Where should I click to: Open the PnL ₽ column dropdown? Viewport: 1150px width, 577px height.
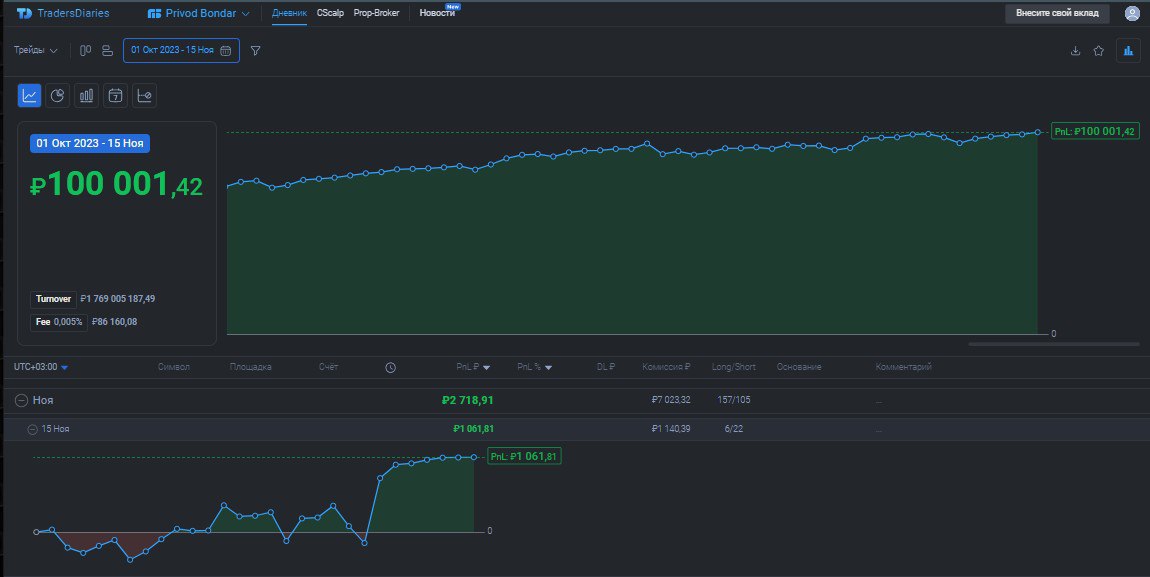[473, 367]
